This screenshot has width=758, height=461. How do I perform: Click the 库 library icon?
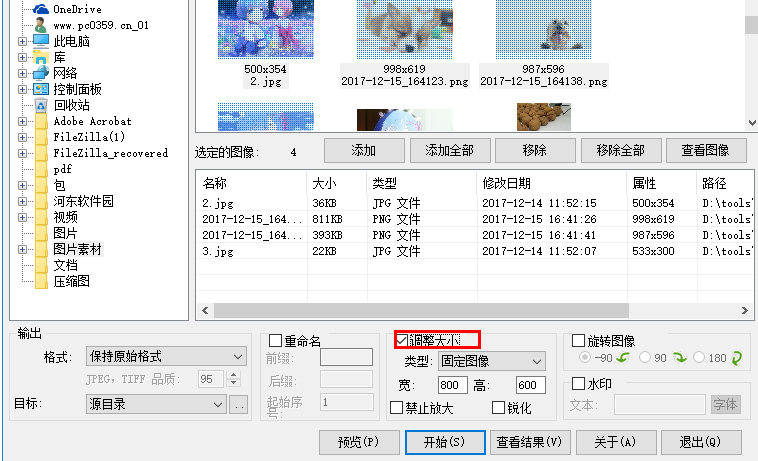(x=41, y=57)
